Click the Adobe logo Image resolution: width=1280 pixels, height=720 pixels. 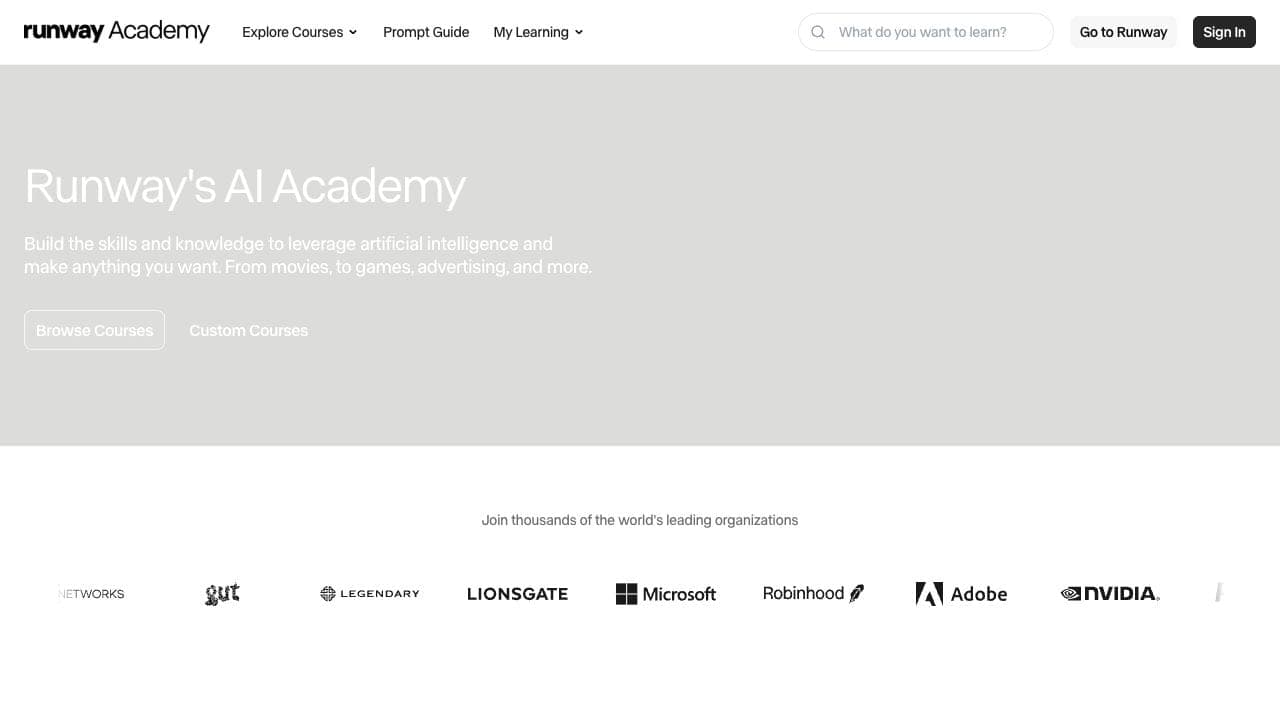tap(961, 594)
